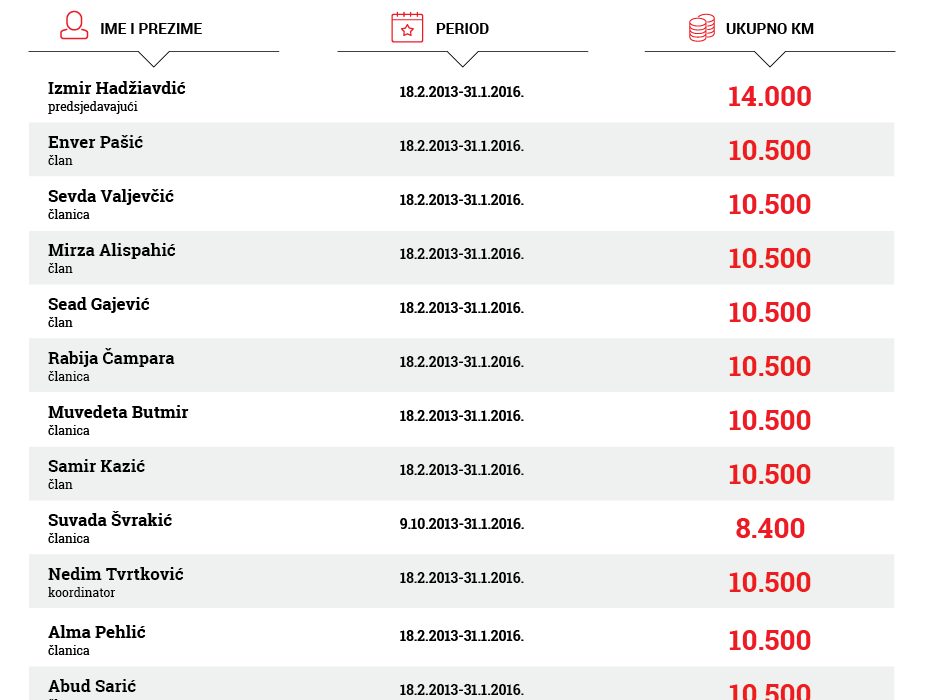Click the calendar icon next to "PERIOD"
Image resolution: width=926 pixels, height=700 pixels.
[407, 28]
